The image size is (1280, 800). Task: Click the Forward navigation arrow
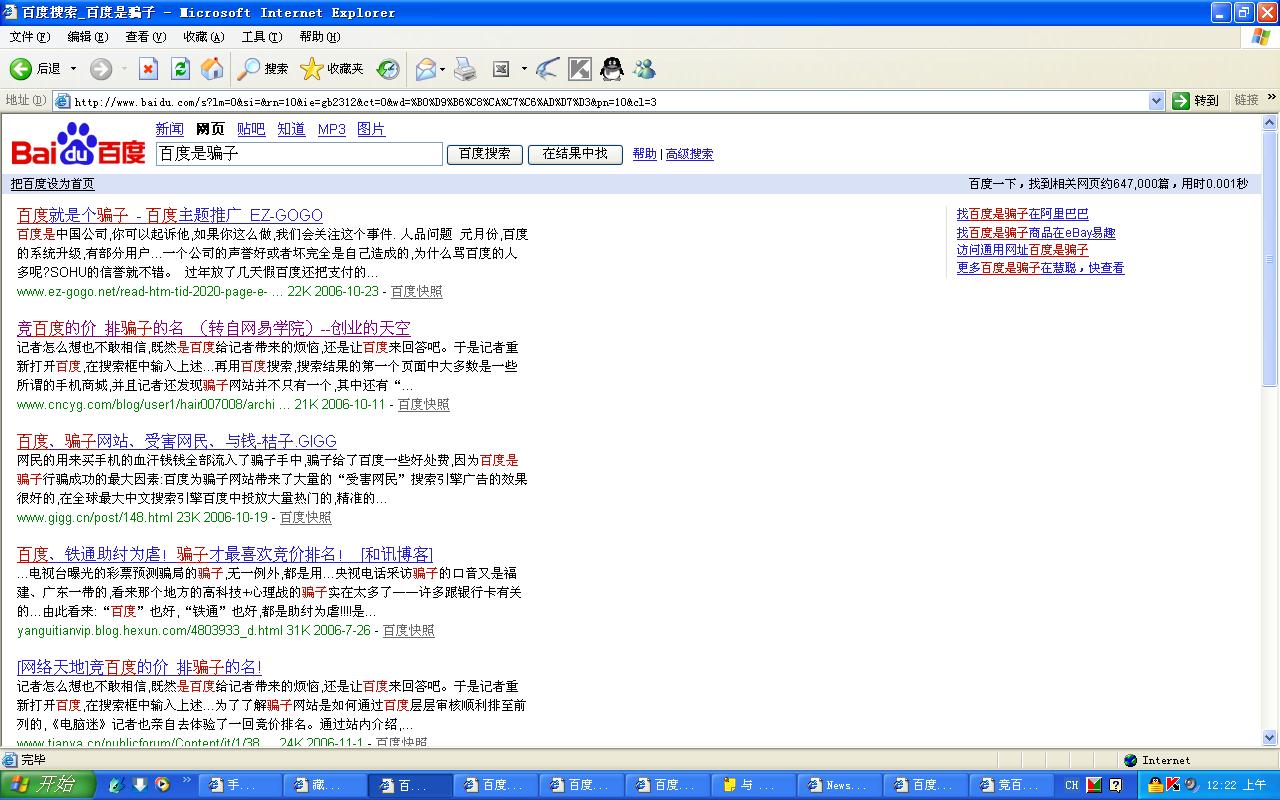(x=101, y=69)
